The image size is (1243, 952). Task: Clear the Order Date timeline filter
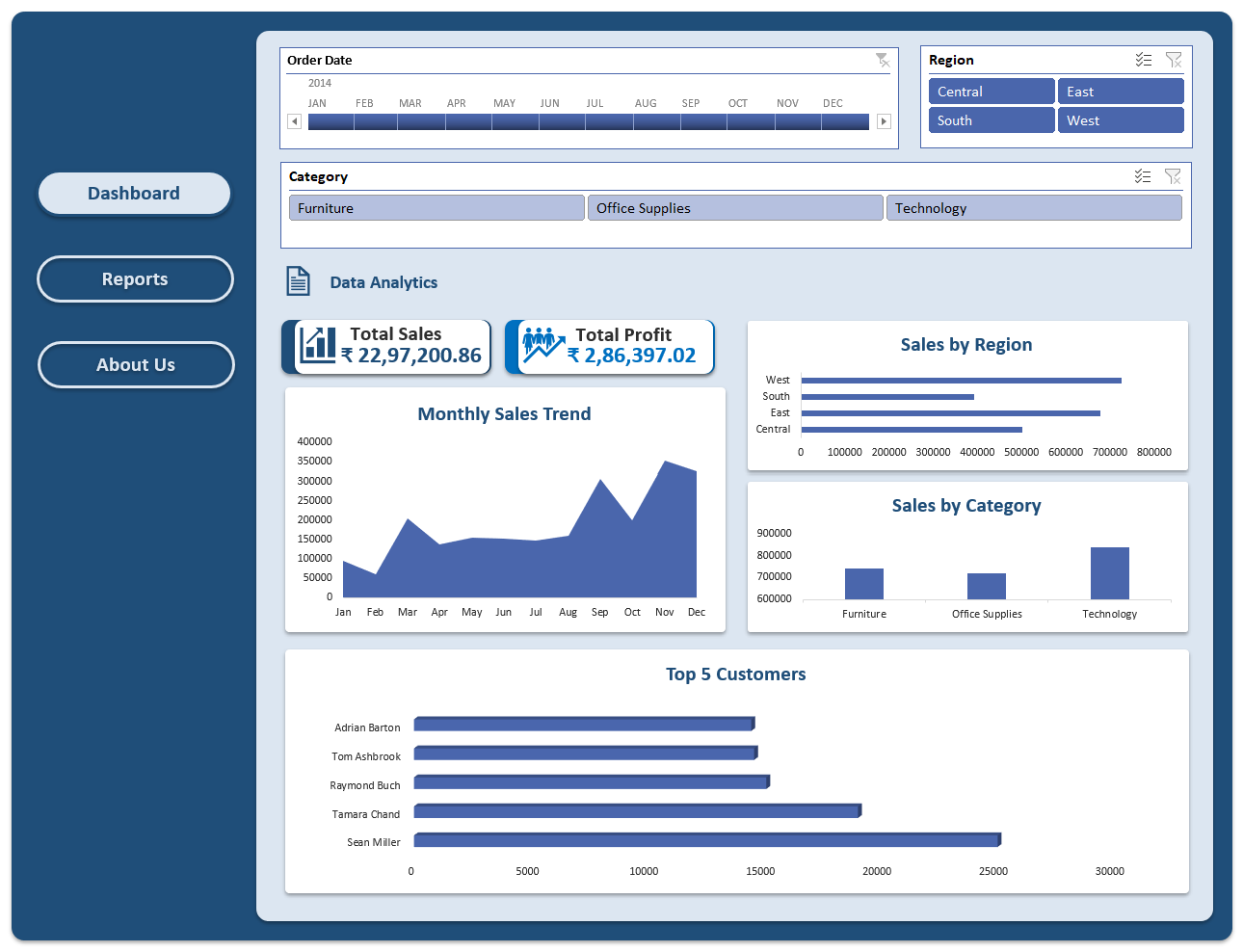click(x=883, y=60)
